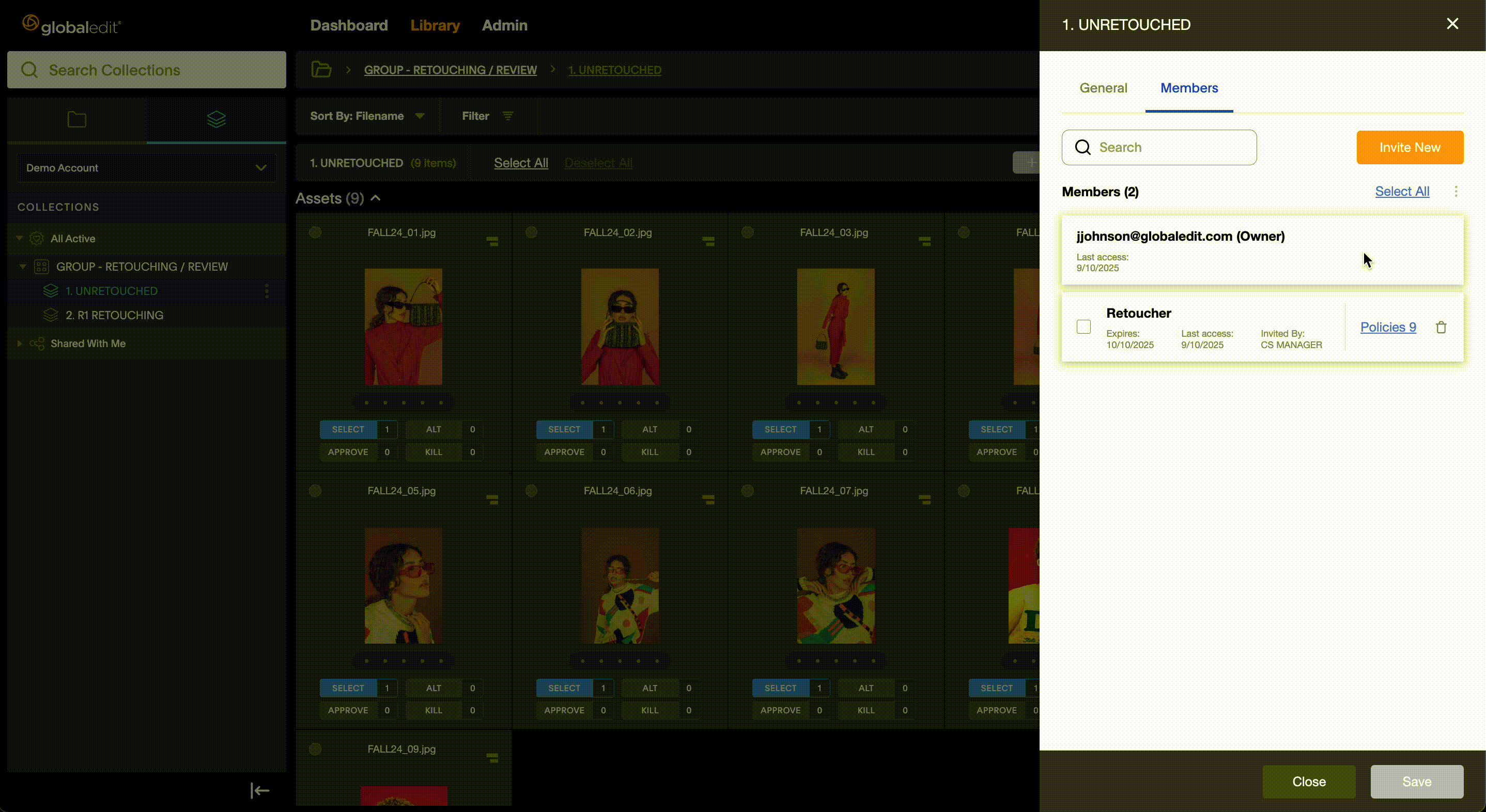
Task: Expand the Shared With Me node
Action: coord(19,343)
